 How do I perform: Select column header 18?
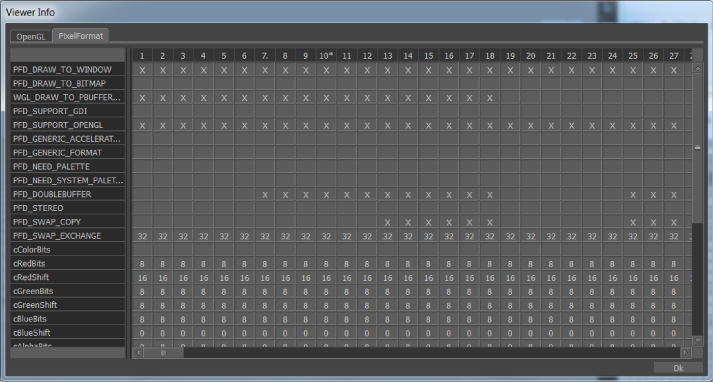490,56
